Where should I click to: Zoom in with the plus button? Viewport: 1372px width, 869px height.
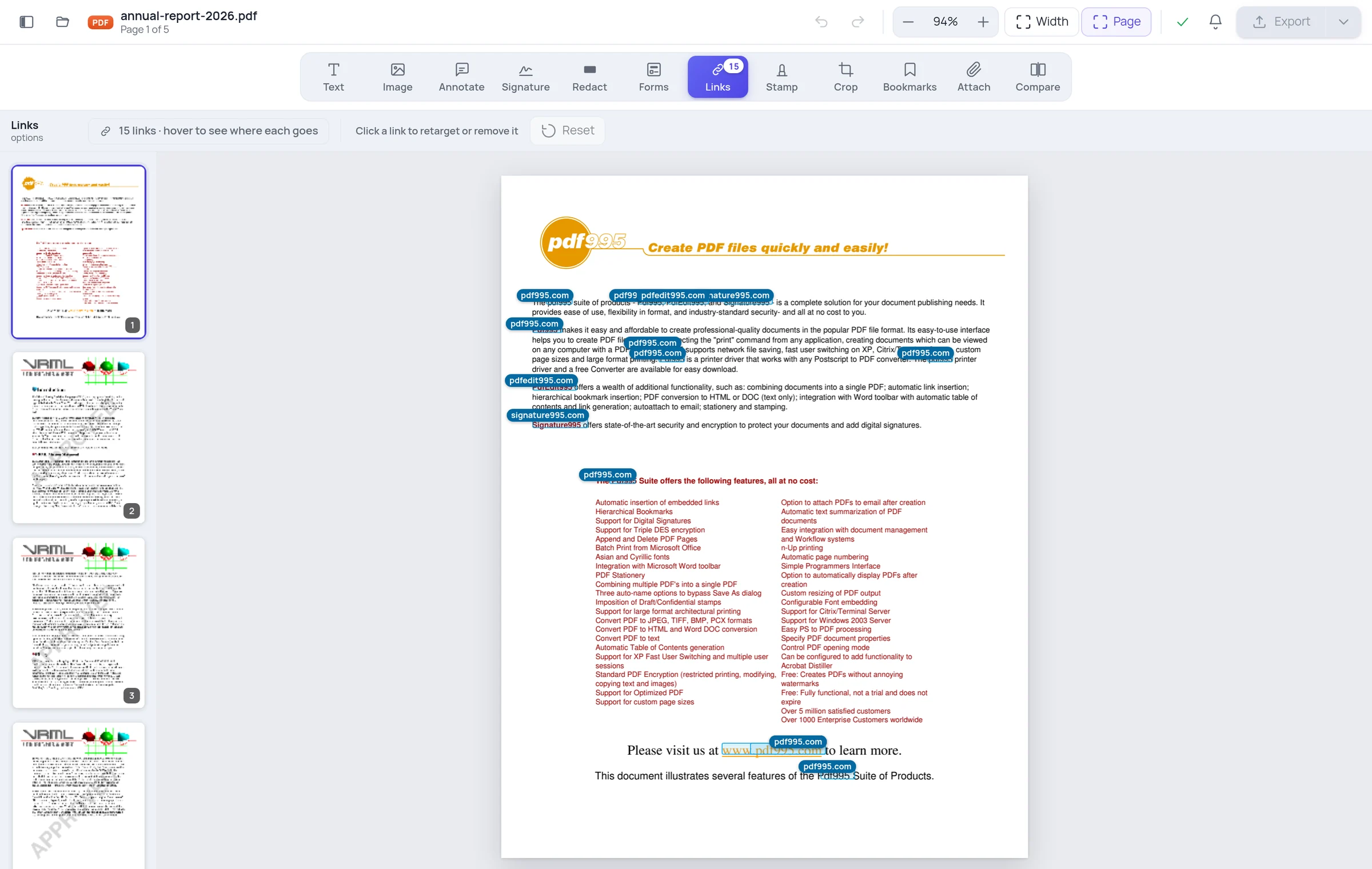coord(983,22)
